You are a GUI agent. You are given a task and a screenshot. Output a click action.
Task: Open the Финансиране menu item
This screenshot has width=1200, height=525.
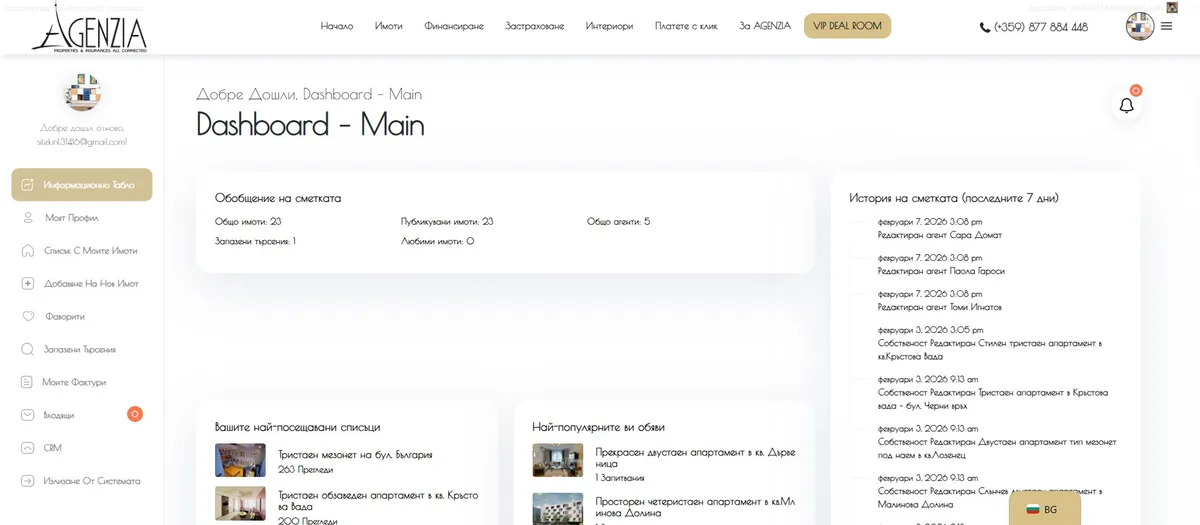(x=453, y=26)
